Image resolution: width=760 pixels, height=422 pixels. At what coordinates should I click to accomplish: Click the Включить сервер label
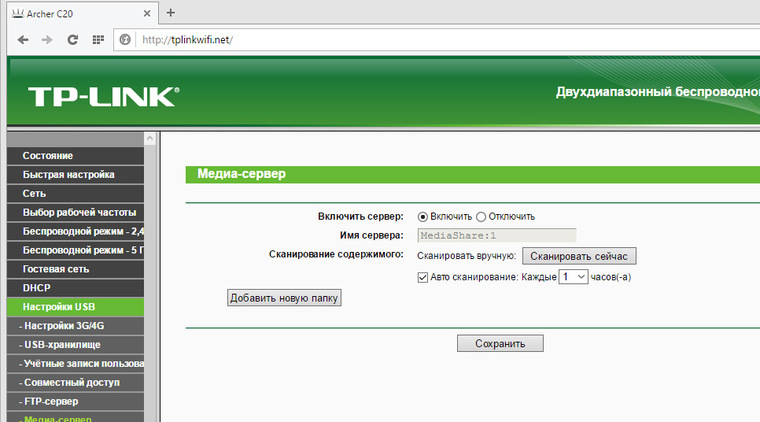click(x=361, y=217)
